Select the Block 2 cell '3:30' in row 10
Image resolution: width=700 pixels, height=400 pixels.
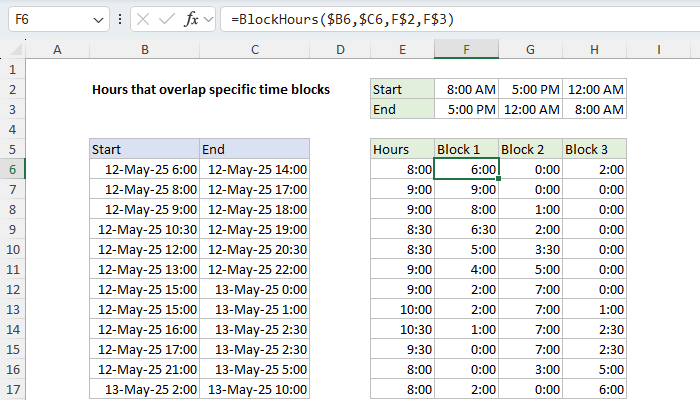tap(530, 249)
